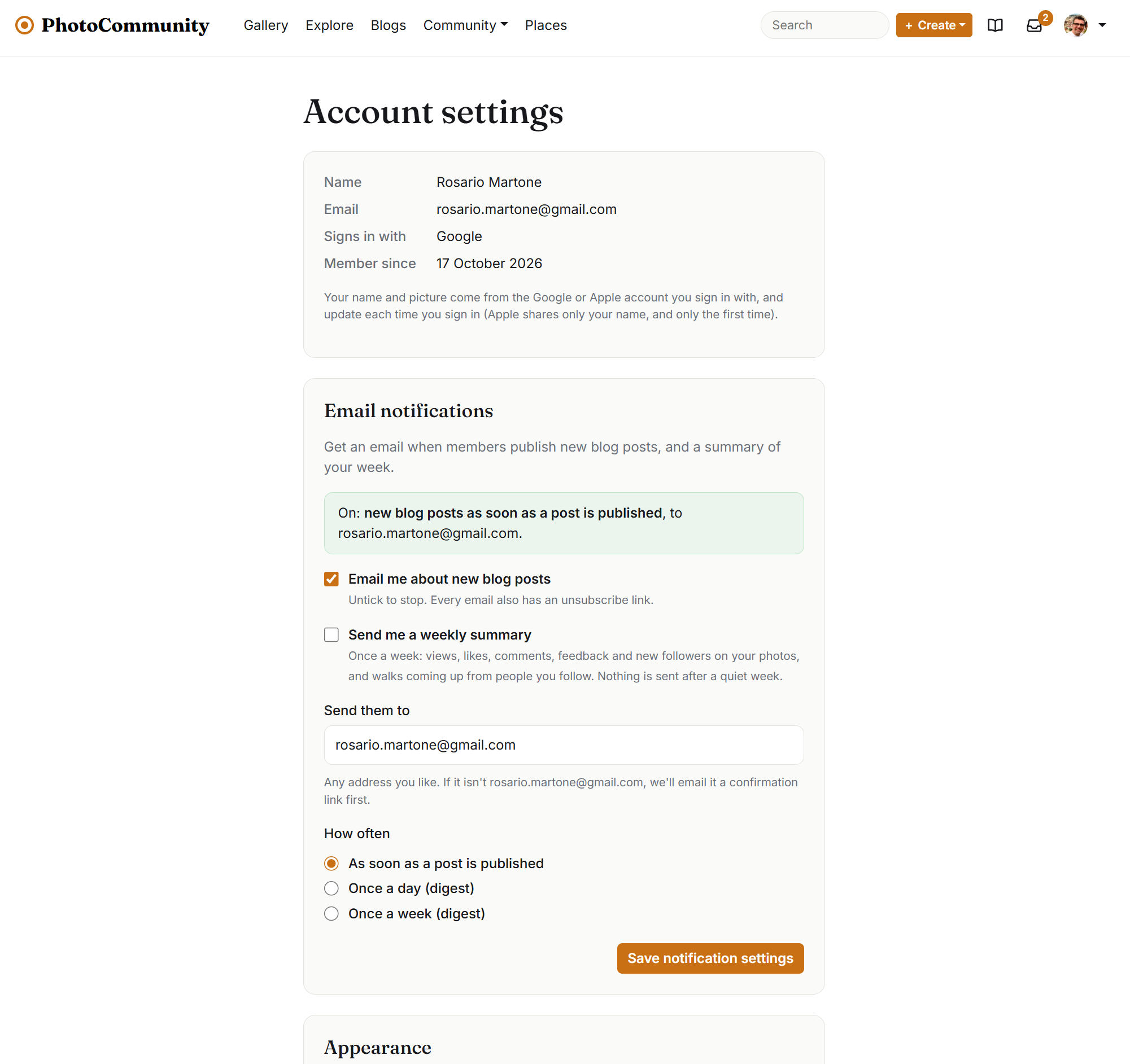The image size is (1130, 1064).
Task: Click the Send them to email field
Action: [564, 745]
